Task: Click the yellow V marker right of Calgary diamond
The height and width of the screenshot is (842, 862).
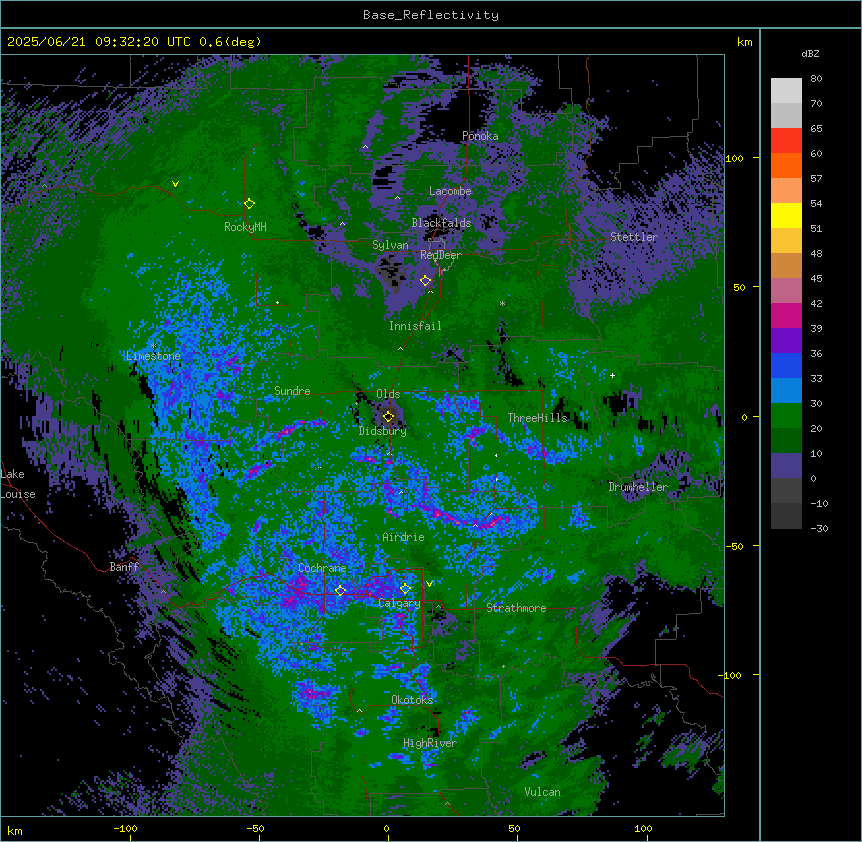Action: tap(429, 584)
